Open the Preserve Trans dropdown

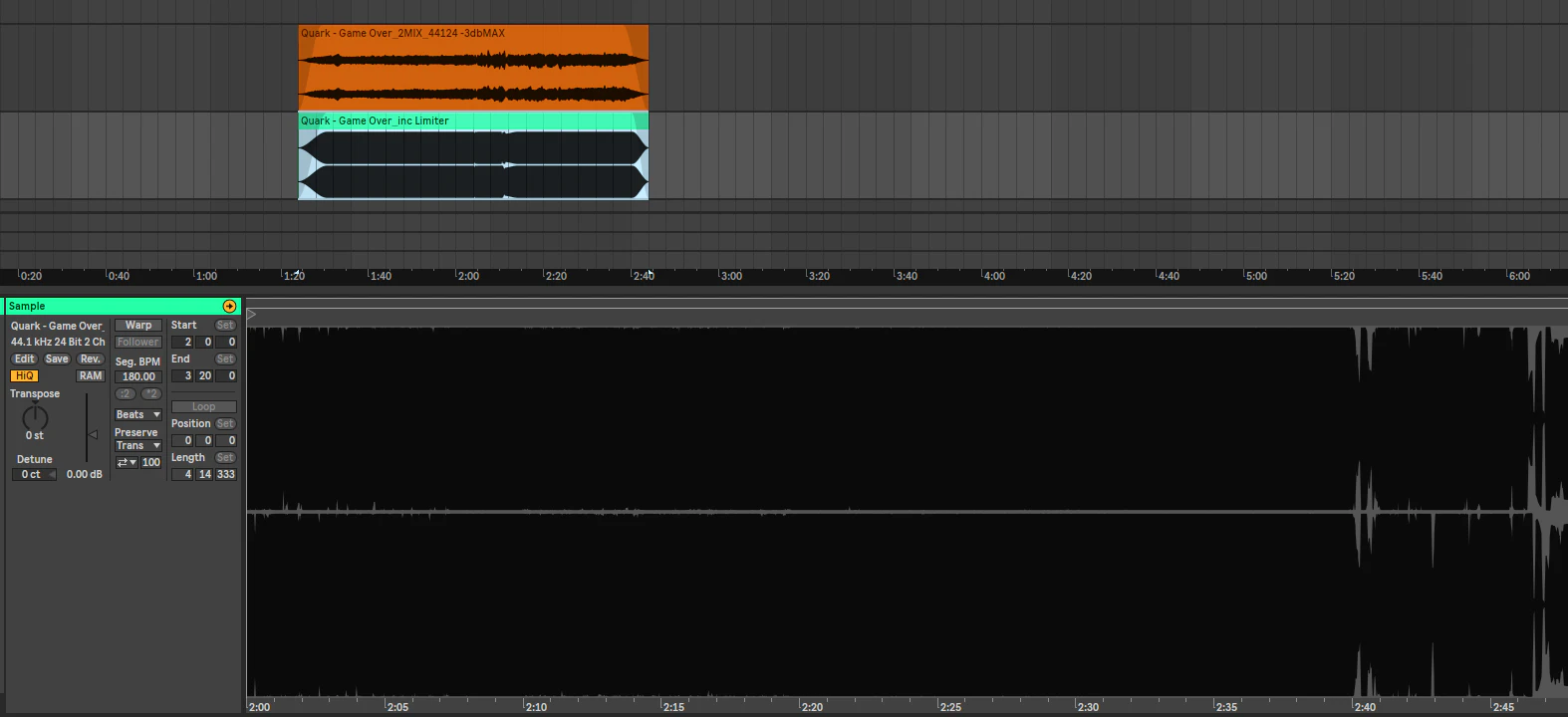138,445
